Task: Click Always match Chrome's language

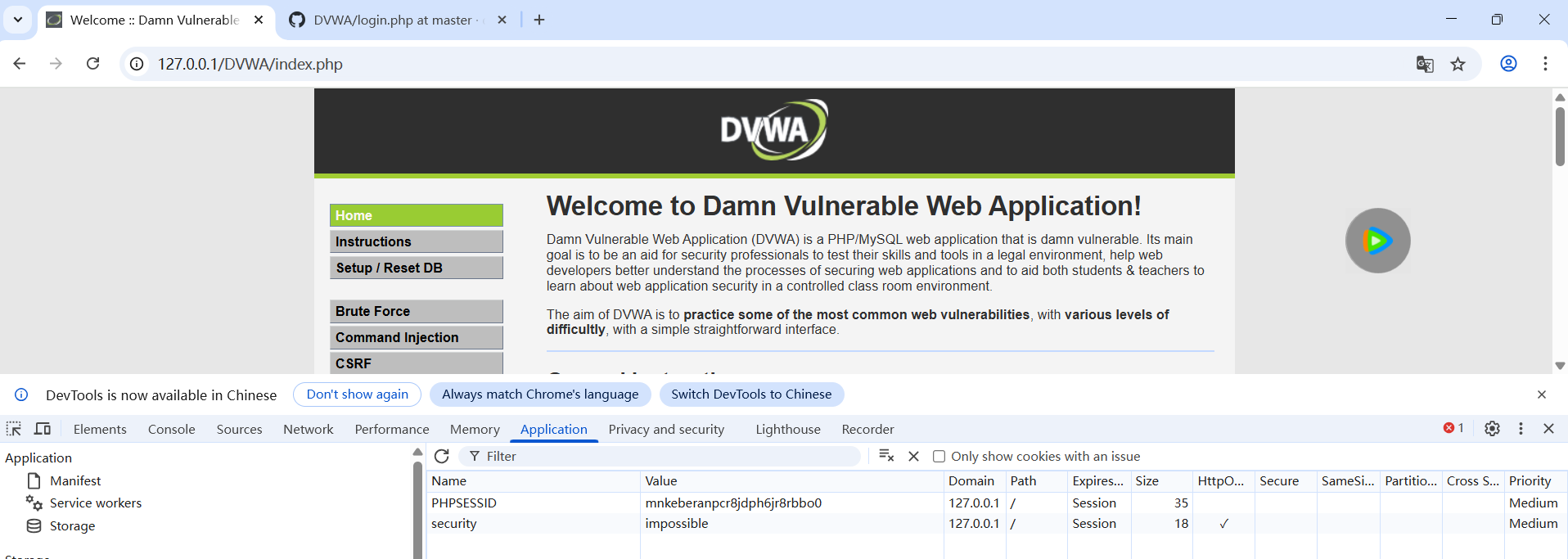Action: (540, 394)
